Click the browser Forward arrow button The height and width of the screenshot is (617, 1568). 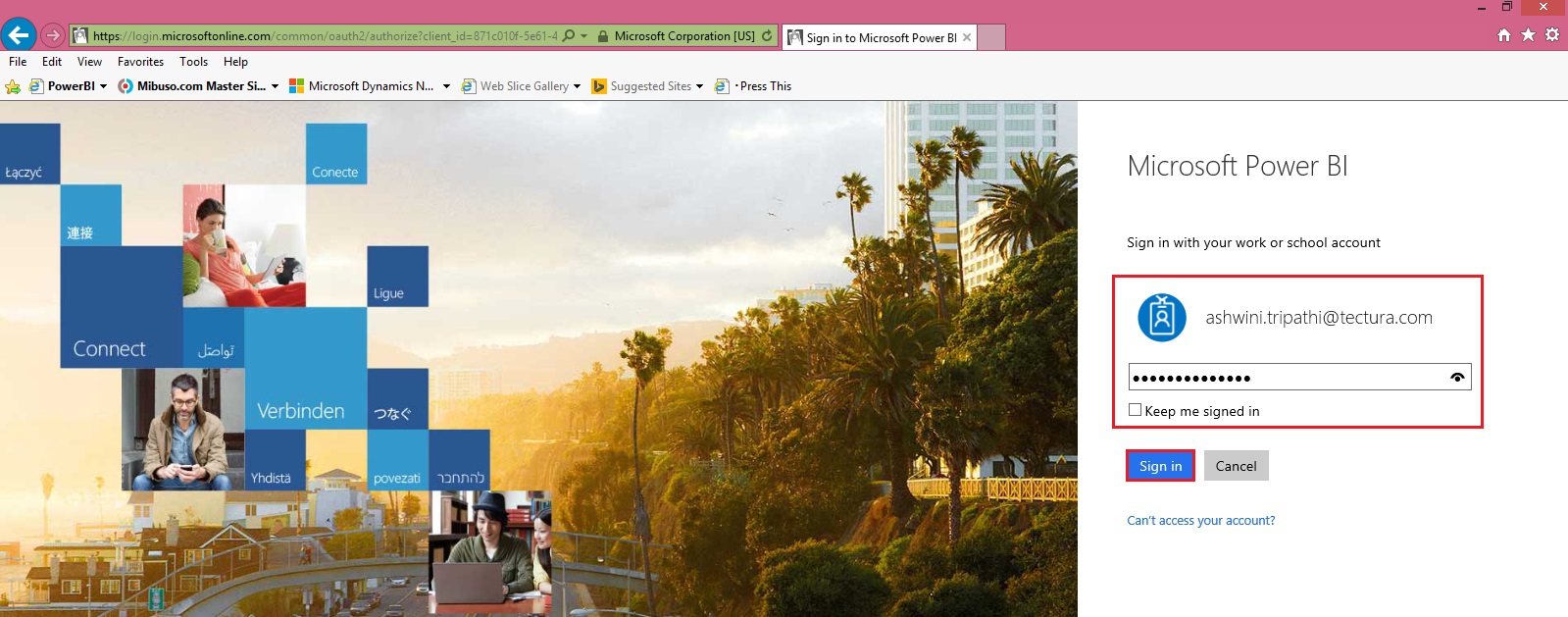(53, 35)
